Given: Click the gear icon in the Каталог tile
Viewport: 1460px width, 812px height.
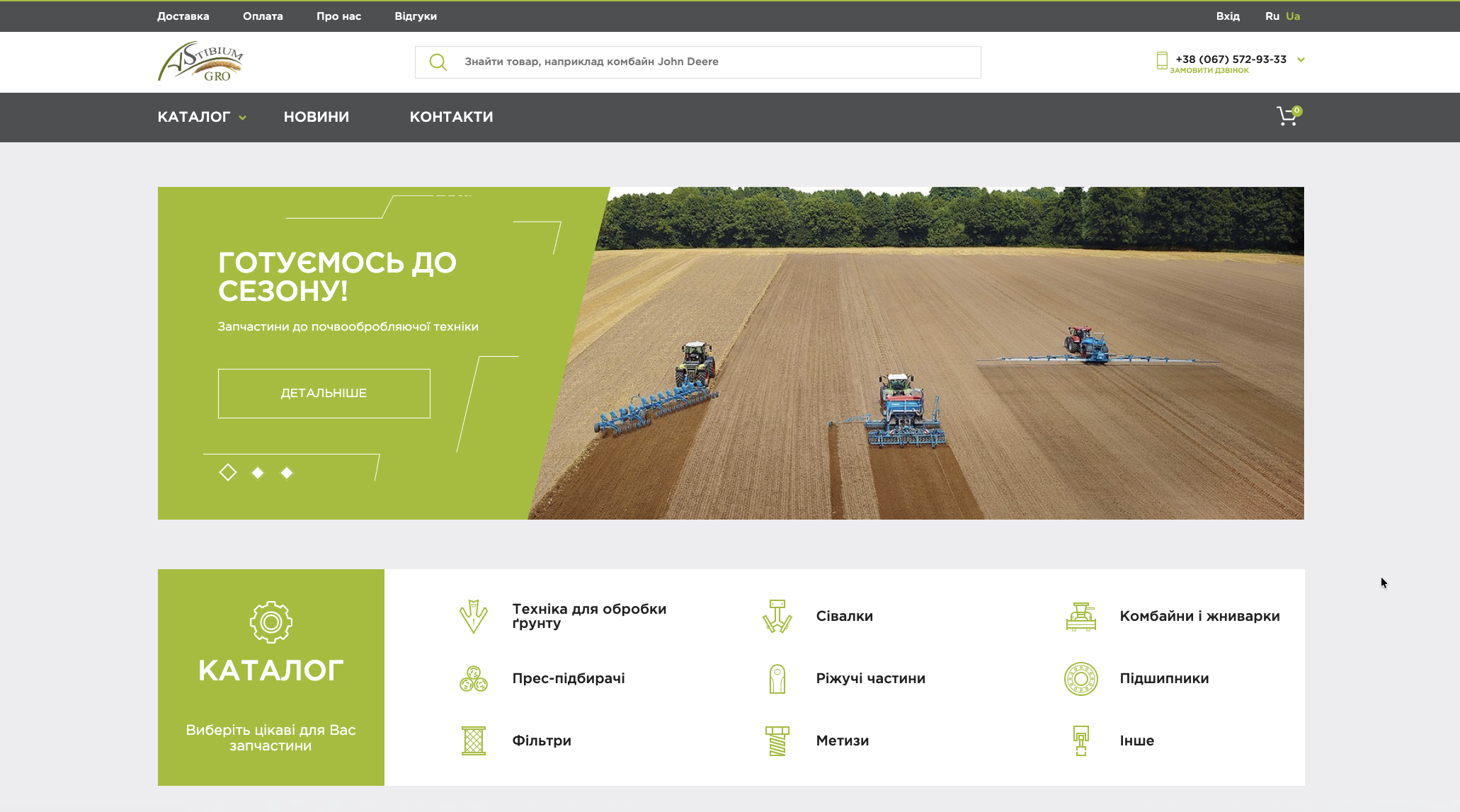Looking at the screenshot, I should coord(270,622).
